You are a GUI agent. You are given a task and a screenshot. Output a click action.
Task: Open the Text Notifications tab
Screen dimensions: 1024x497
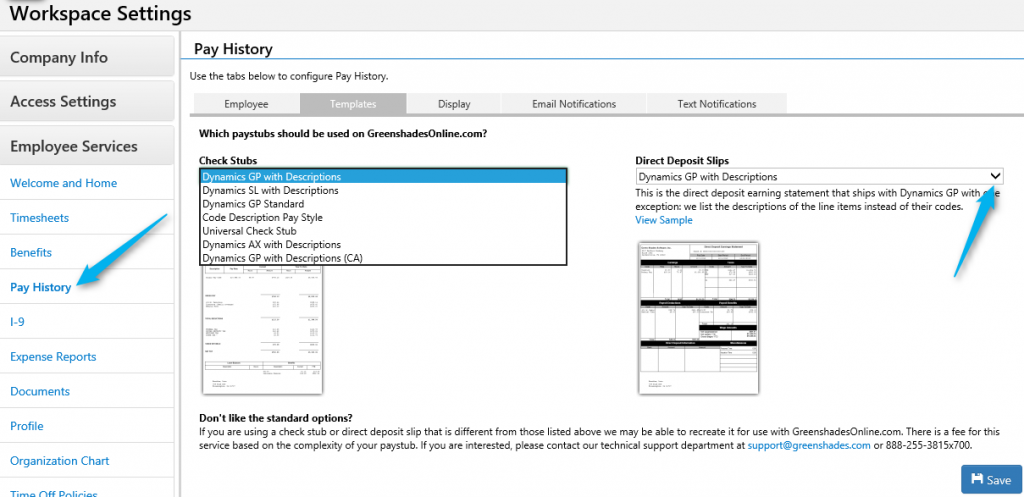[716, 104]
